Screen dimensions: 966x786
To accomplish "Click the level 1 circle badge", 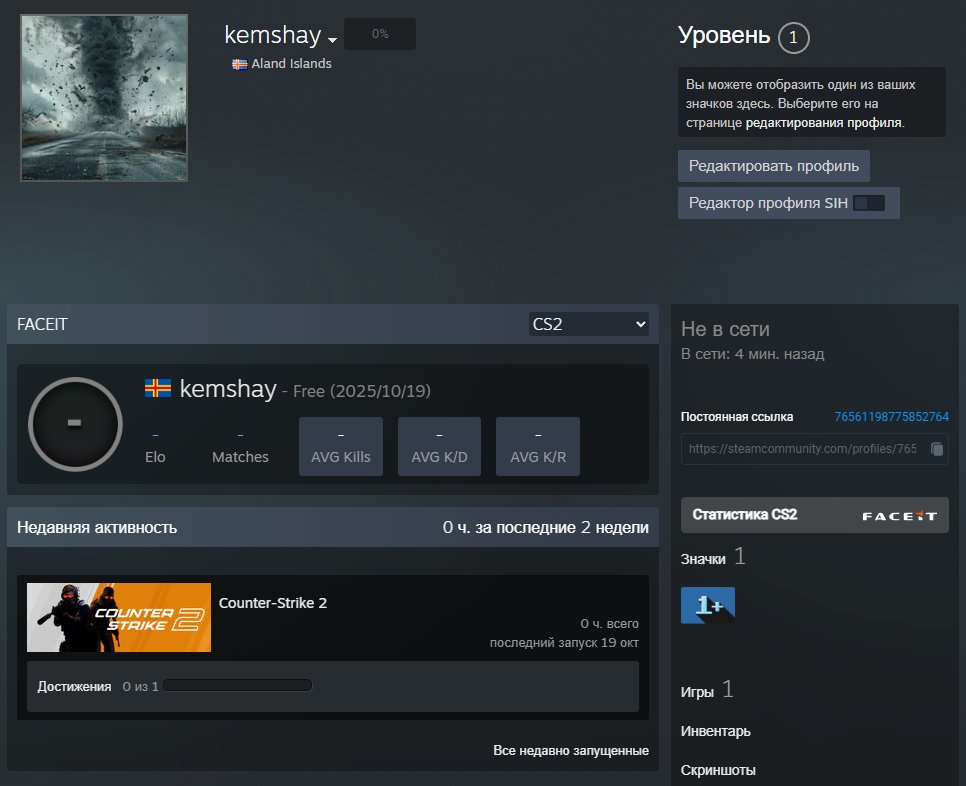I will pyautogui.click(x=793, y=38).
